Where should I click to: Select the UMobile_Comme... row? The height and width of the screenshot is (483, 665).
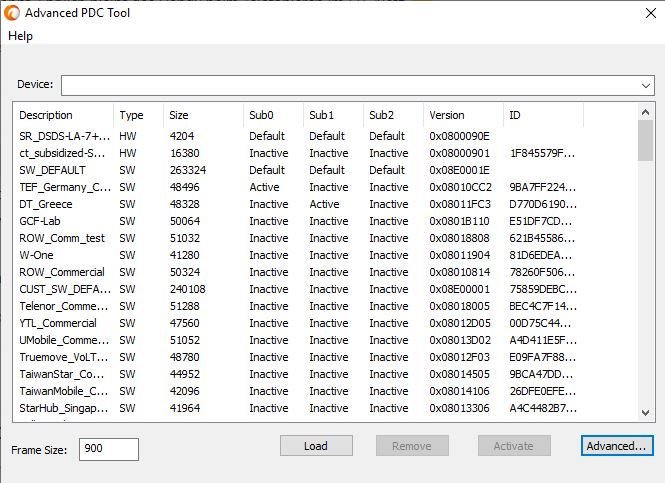pos(297,340)
